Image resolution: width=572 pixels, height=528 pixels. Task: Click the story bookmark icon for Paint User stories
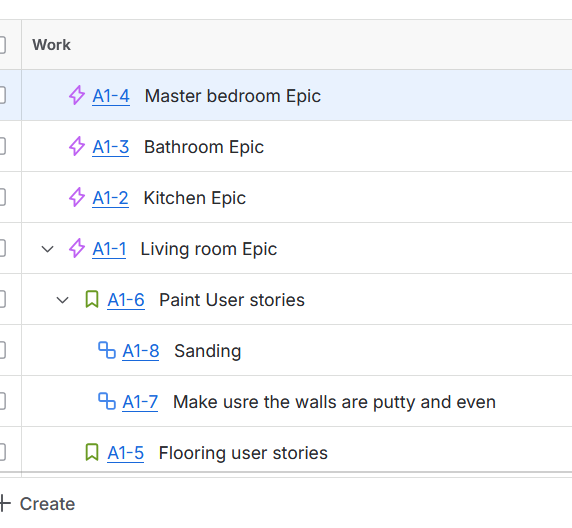[x=92, y=300]
